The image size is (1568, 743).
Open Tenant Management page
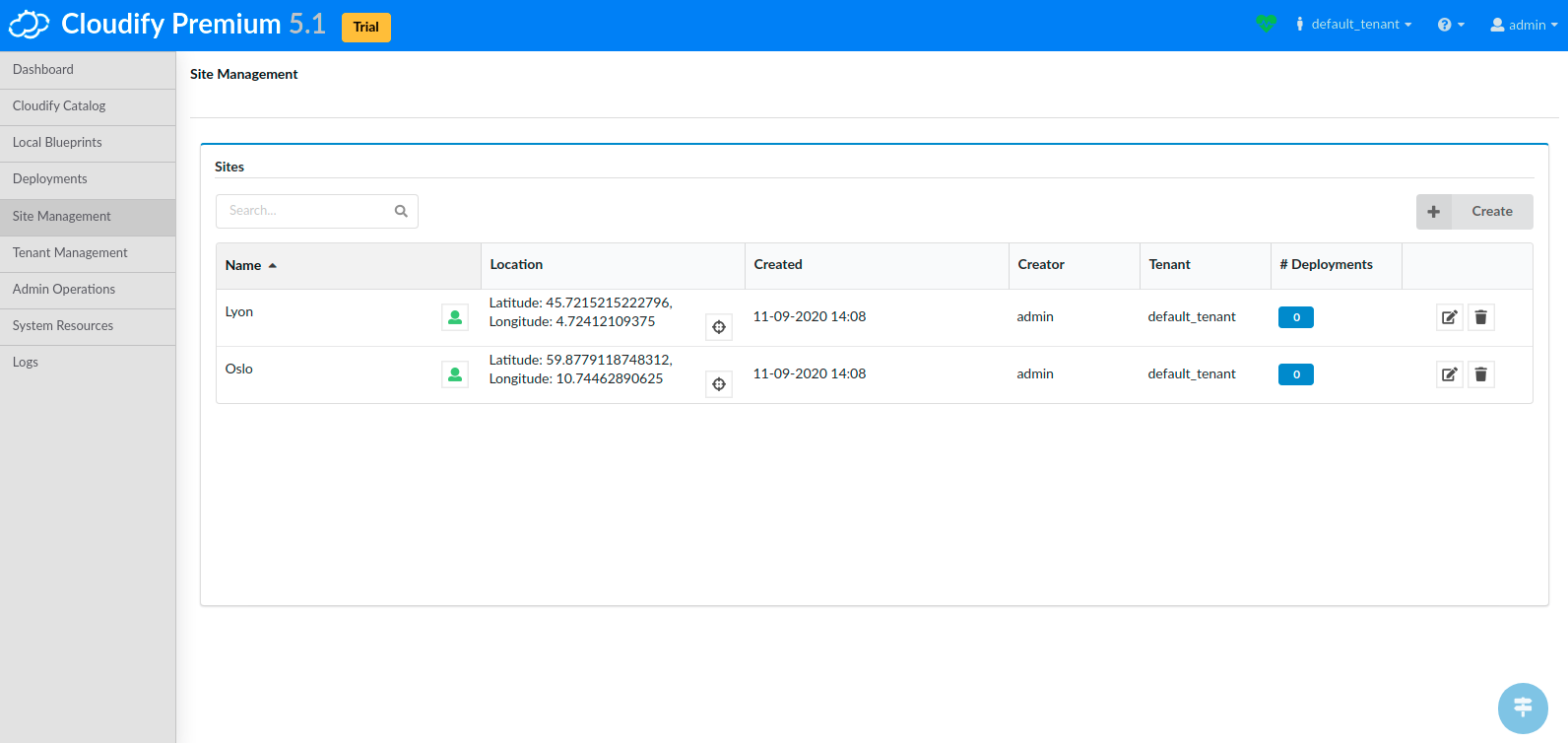(x=88, y=253)
